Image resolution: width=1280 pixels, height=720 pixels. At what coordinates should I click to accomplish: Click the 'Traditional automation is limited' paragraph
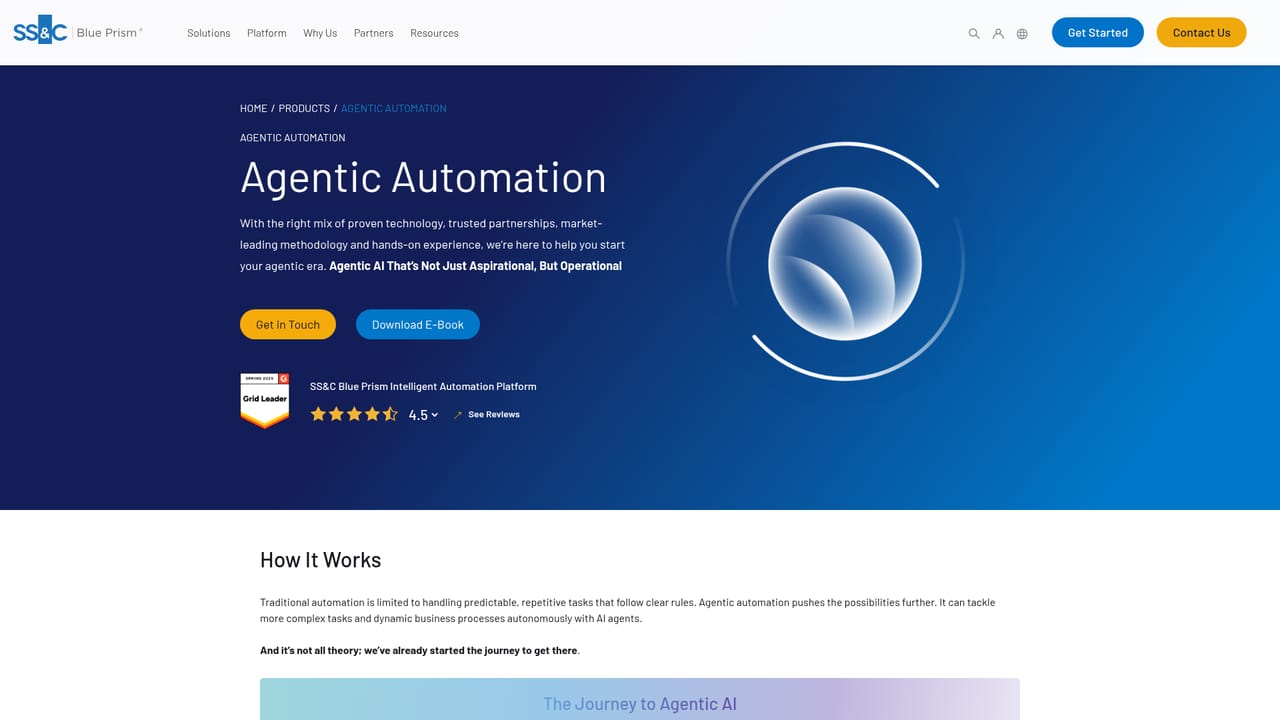click(628, 610)
